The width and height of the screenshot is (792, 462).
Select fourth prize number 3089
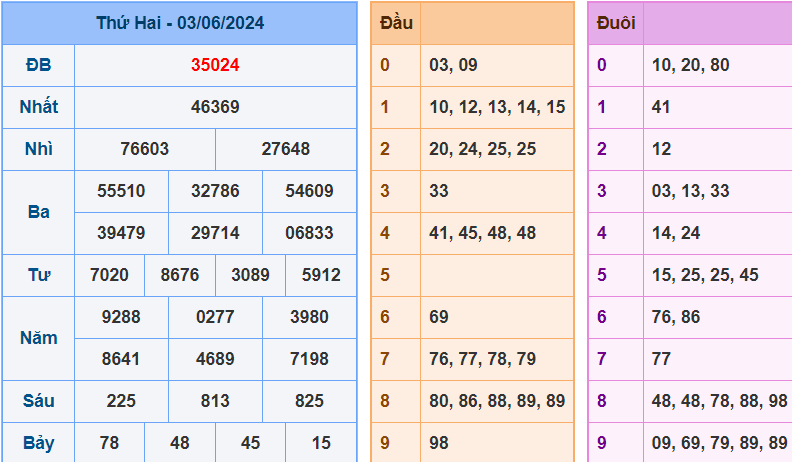click(251, 275)
